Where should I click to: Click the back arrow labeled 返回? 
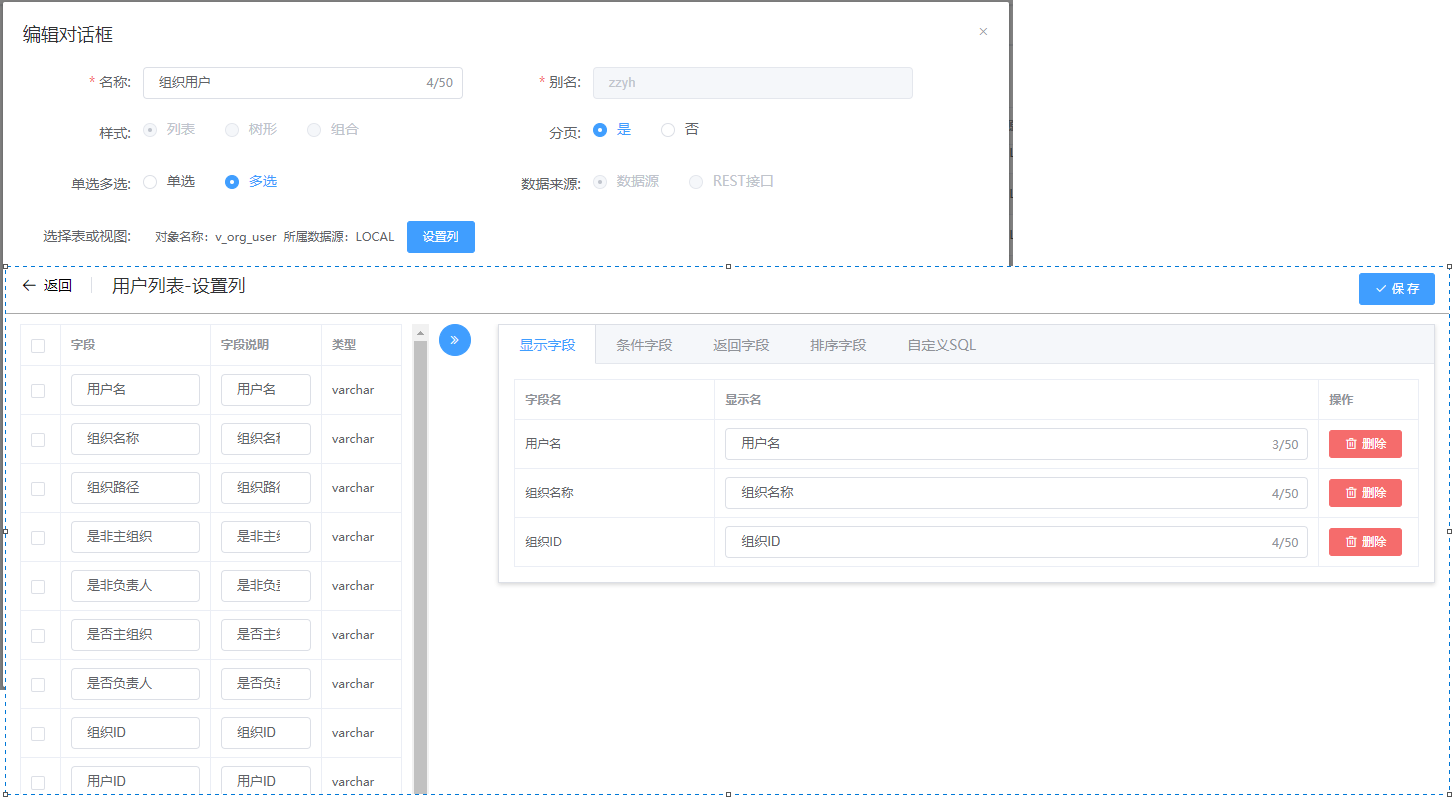coord(47,286)
